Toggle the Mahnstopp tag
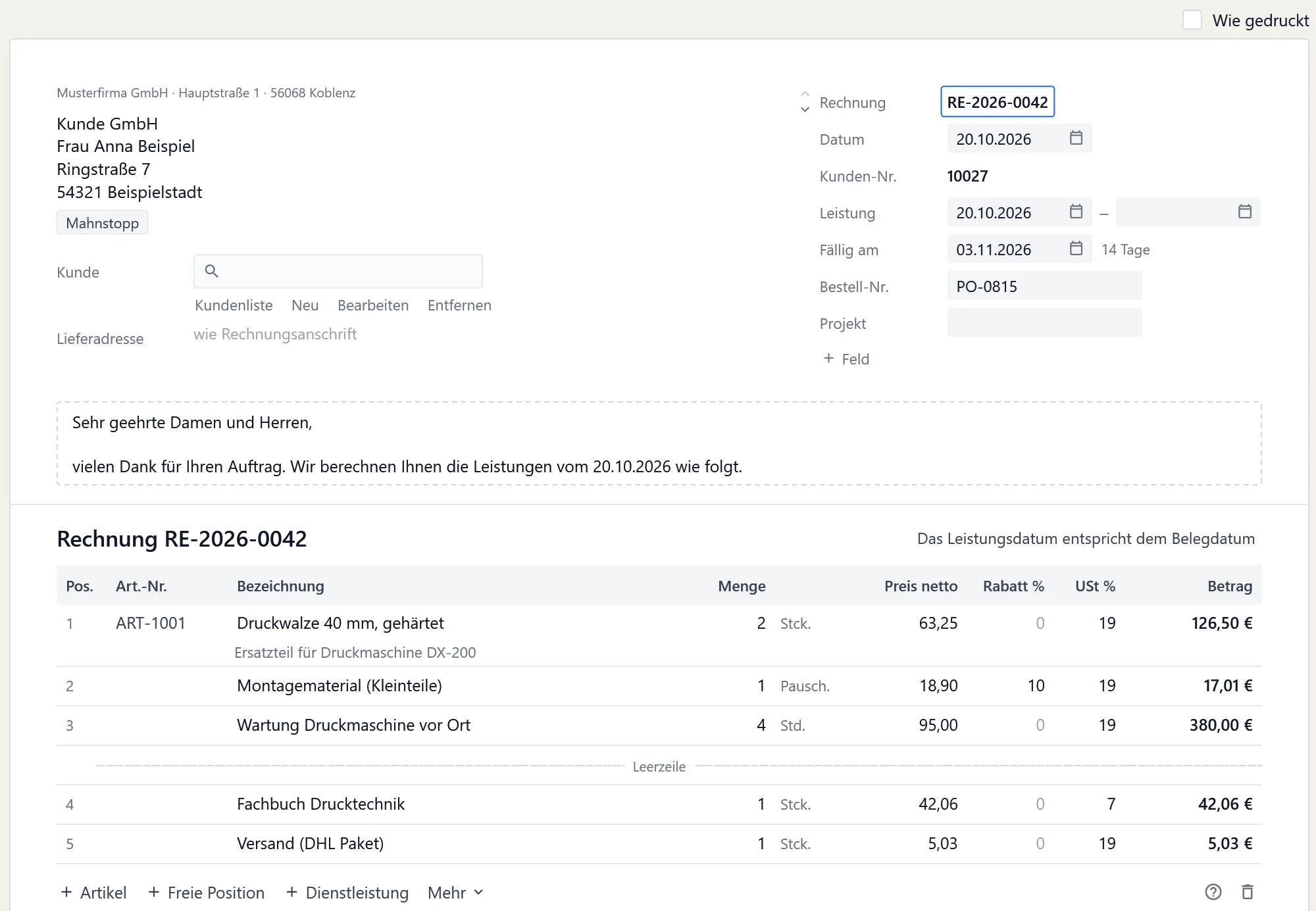This screenshot has width=1316, height=911. (102, 223)
